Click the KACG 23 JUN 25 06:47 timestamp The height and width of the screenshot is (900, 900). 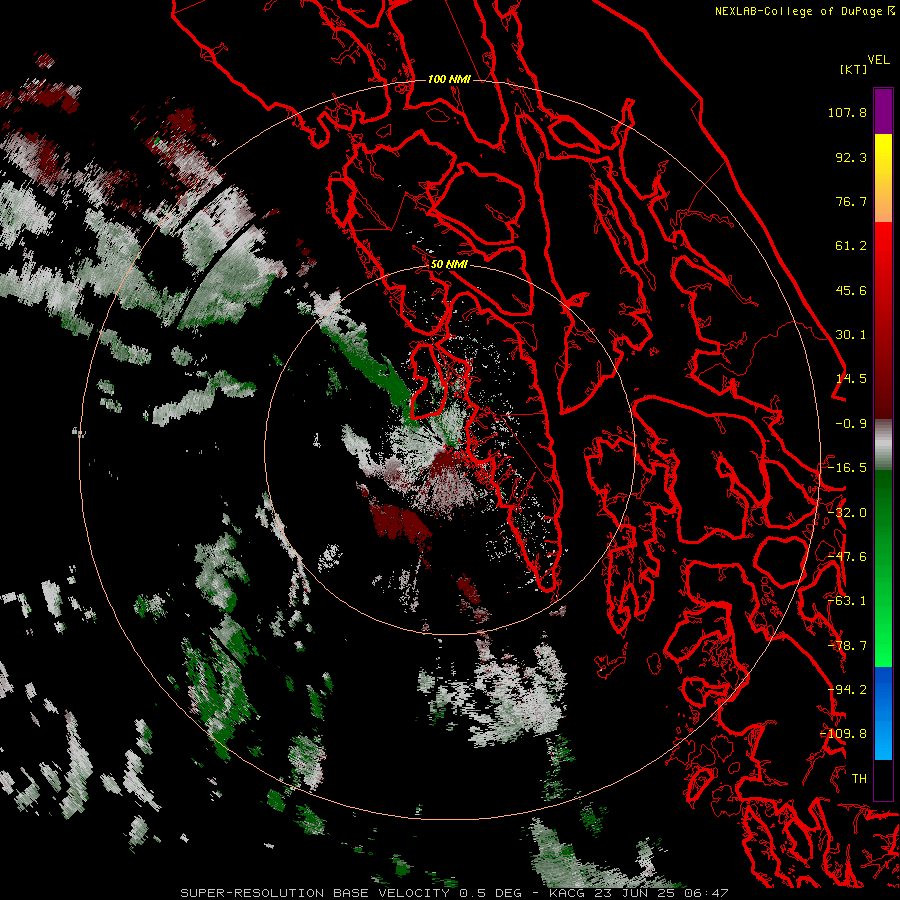(x=639, y=893)
